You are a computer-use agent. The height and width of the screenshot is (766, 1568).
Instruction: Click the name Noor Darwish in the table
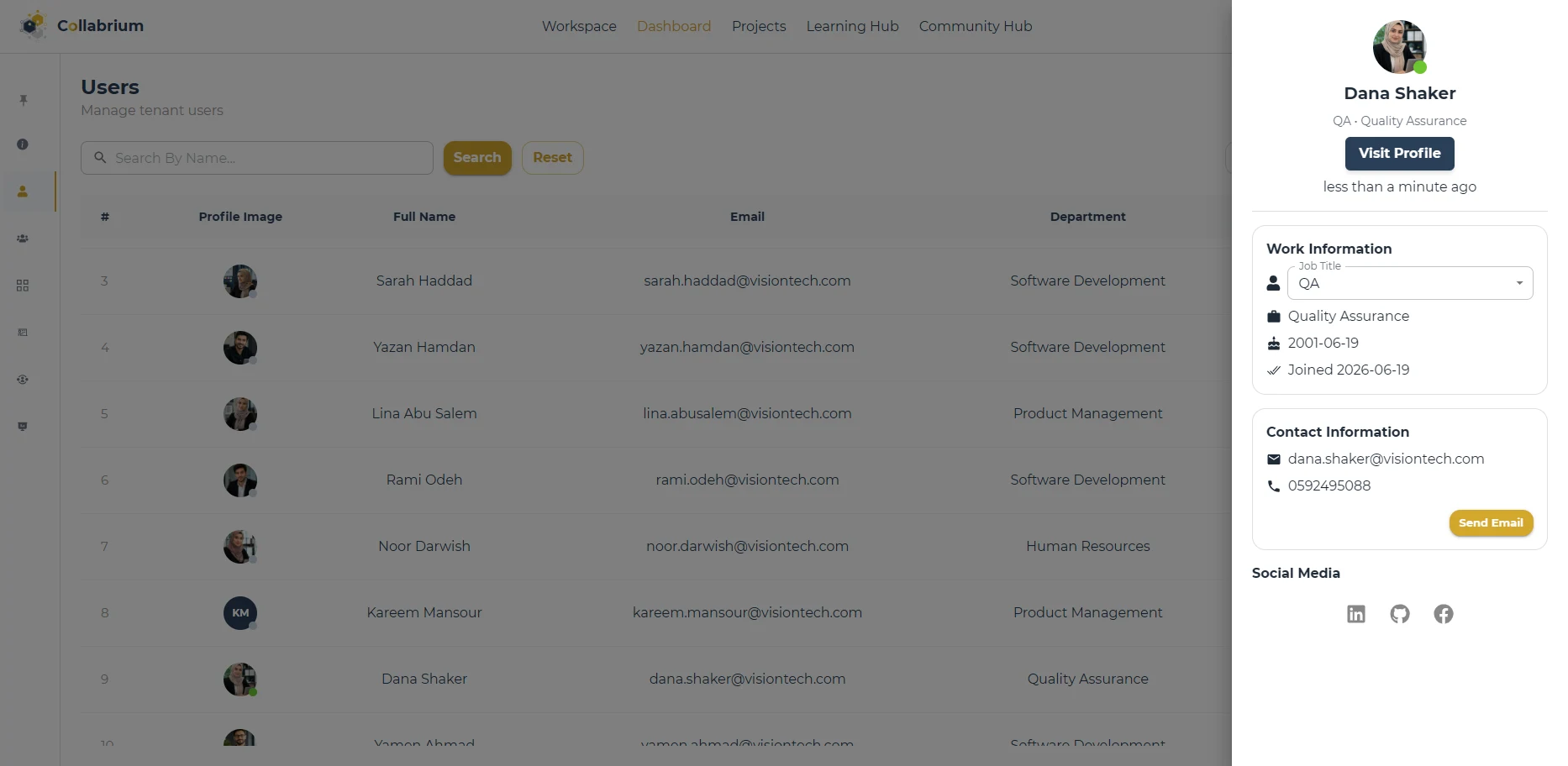424,546
